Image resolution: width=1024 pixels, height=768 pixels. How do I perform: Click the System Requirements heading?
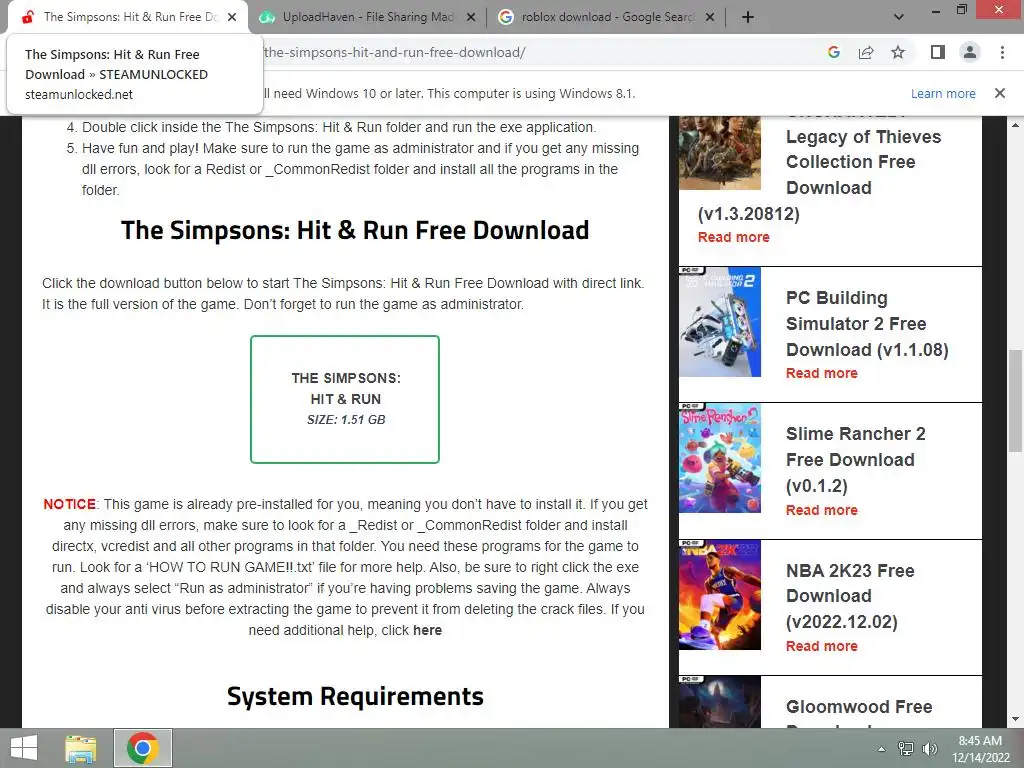point(355,696)
